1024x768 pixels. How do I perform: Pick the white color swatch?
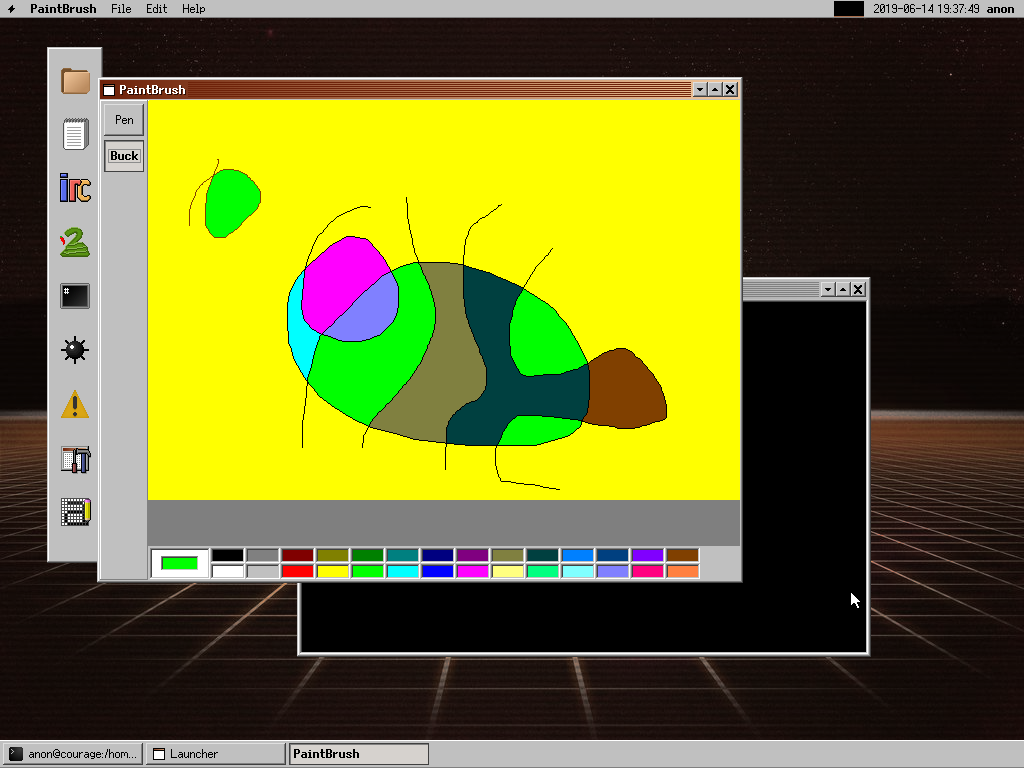228,571
